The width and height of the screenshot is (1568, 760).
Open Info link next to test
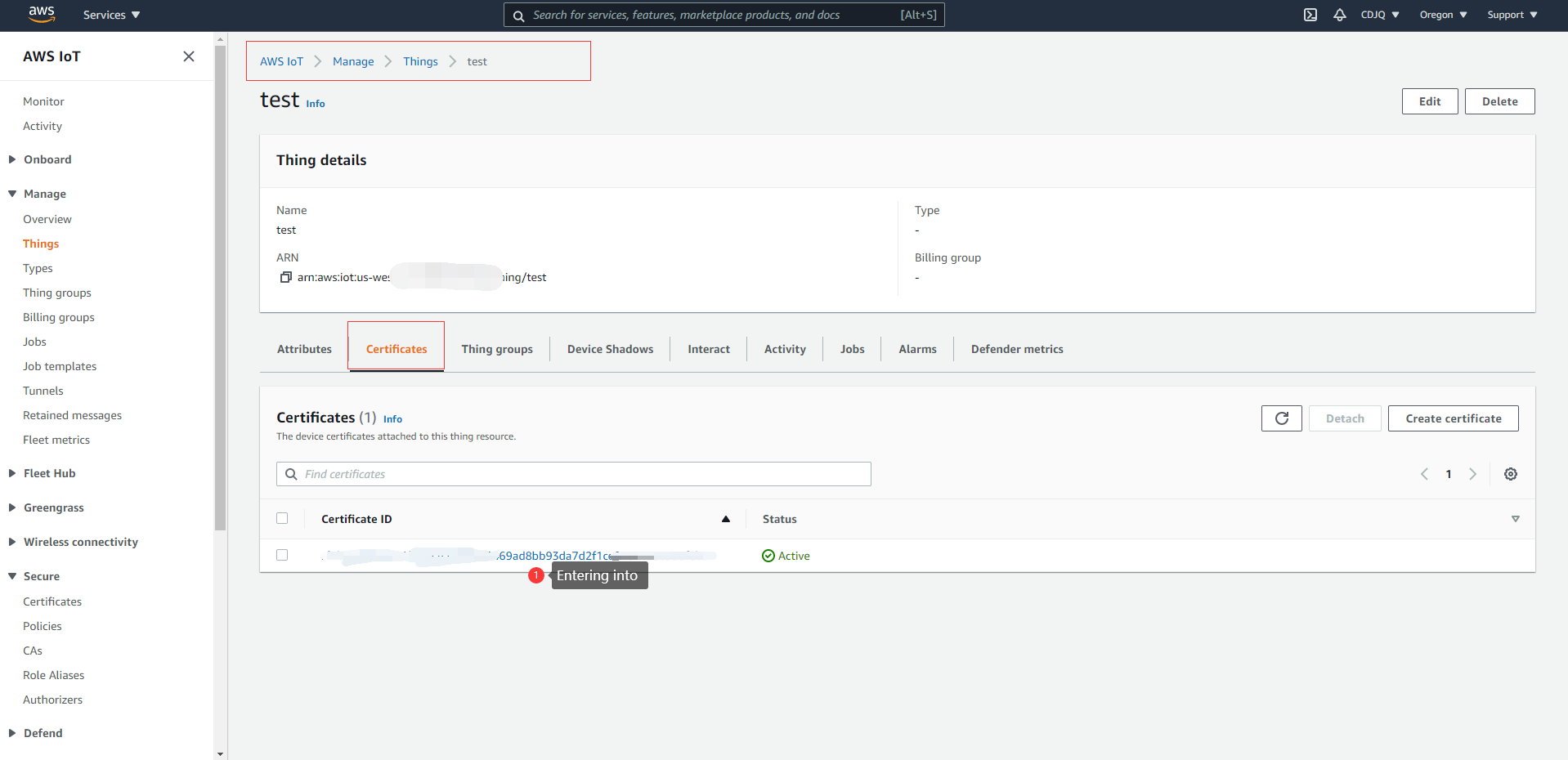tap(316, 104)
